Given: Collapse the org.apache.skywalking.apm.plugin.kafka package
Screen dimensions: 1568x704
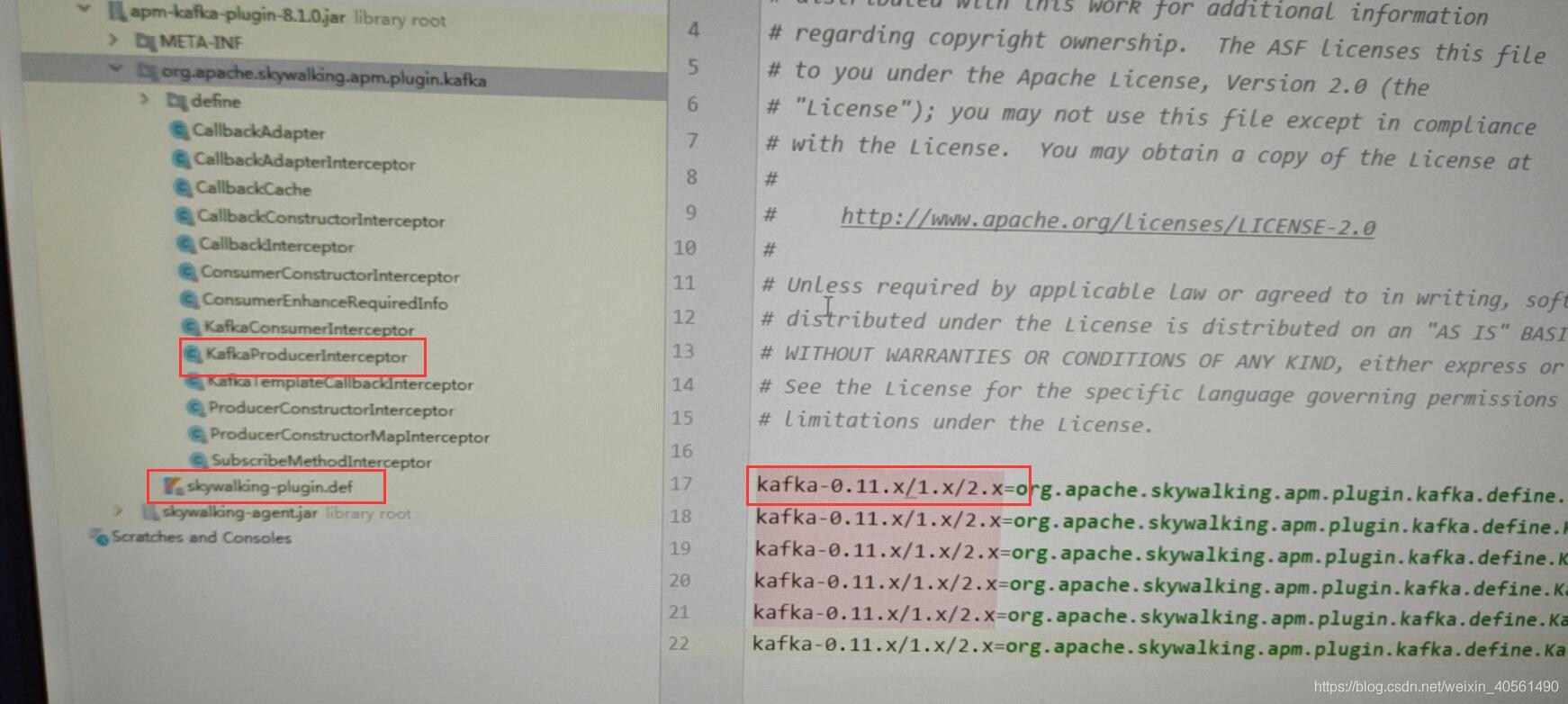Looking at the screenshot, I should pos(115,68).
